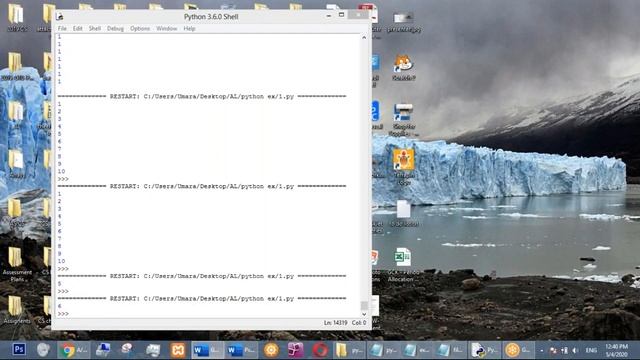This screenshot has height=360, width=640.
Task: Open the pink puzzle app in the taskbar
Action: tap(296, 350)
